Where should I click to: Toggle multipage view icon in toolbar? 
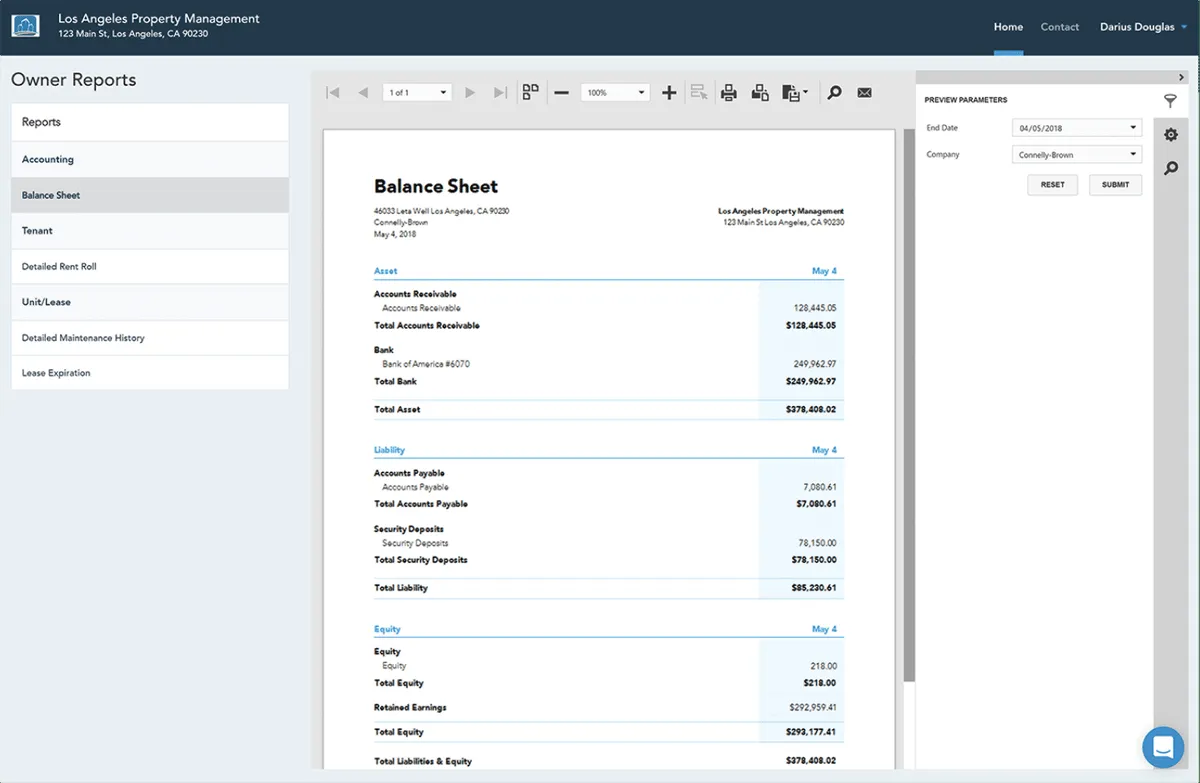(x=530, y=92)
